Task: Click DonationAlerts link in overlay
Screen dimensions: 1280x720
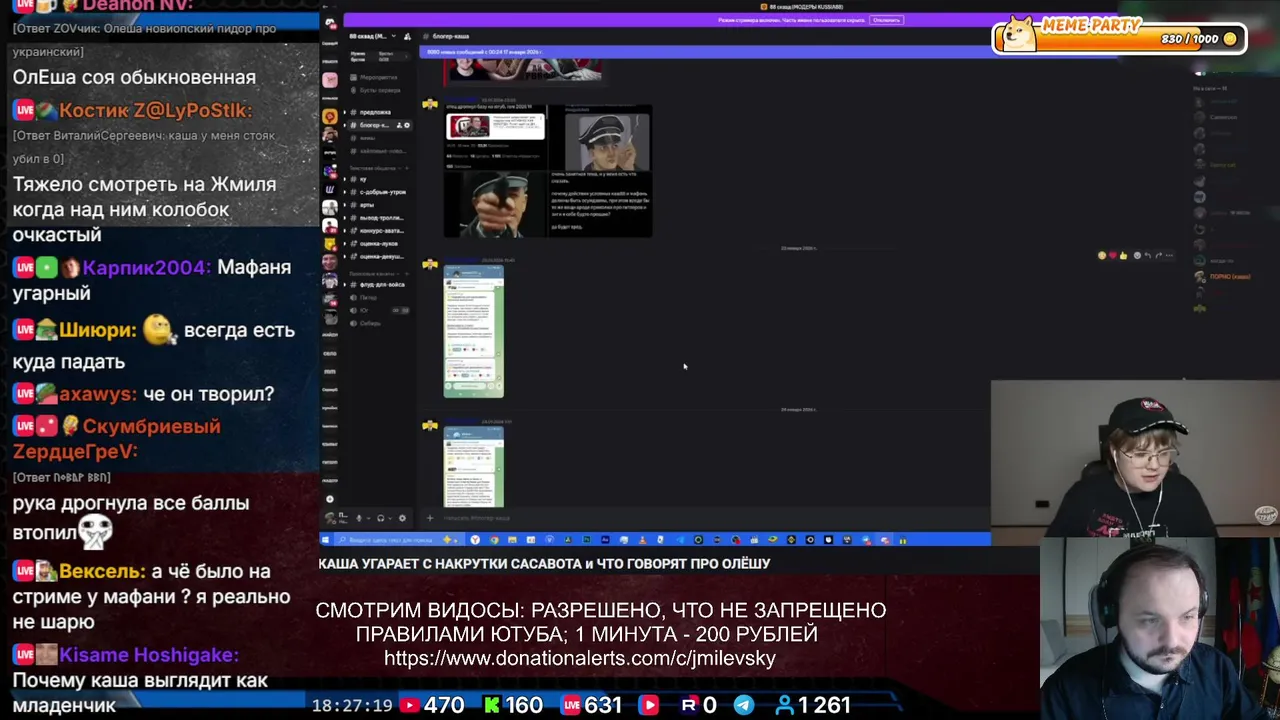Action: (x=580, y=658)
